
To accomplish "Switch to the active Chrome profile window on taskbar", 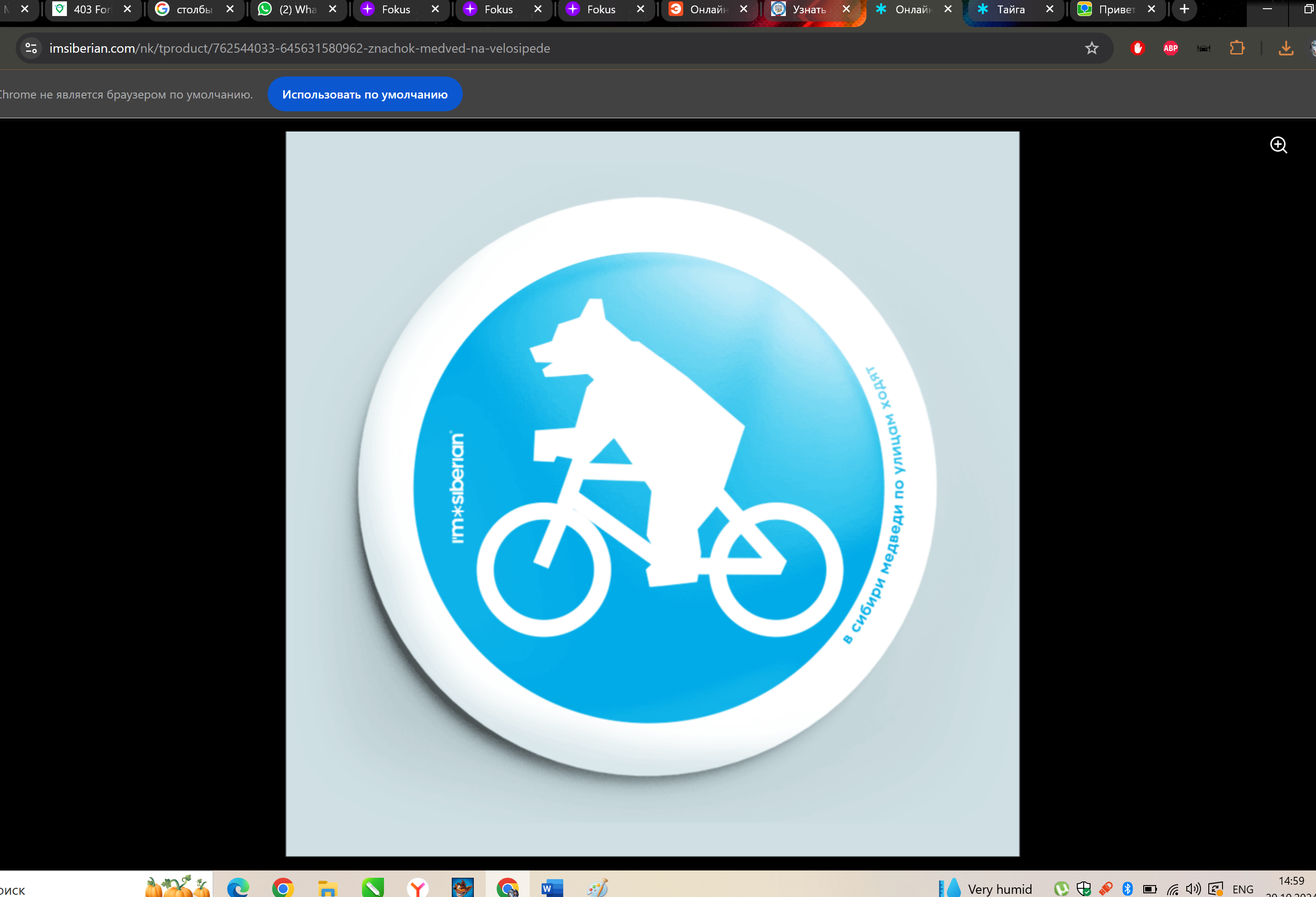I will (x=507, y=887).
